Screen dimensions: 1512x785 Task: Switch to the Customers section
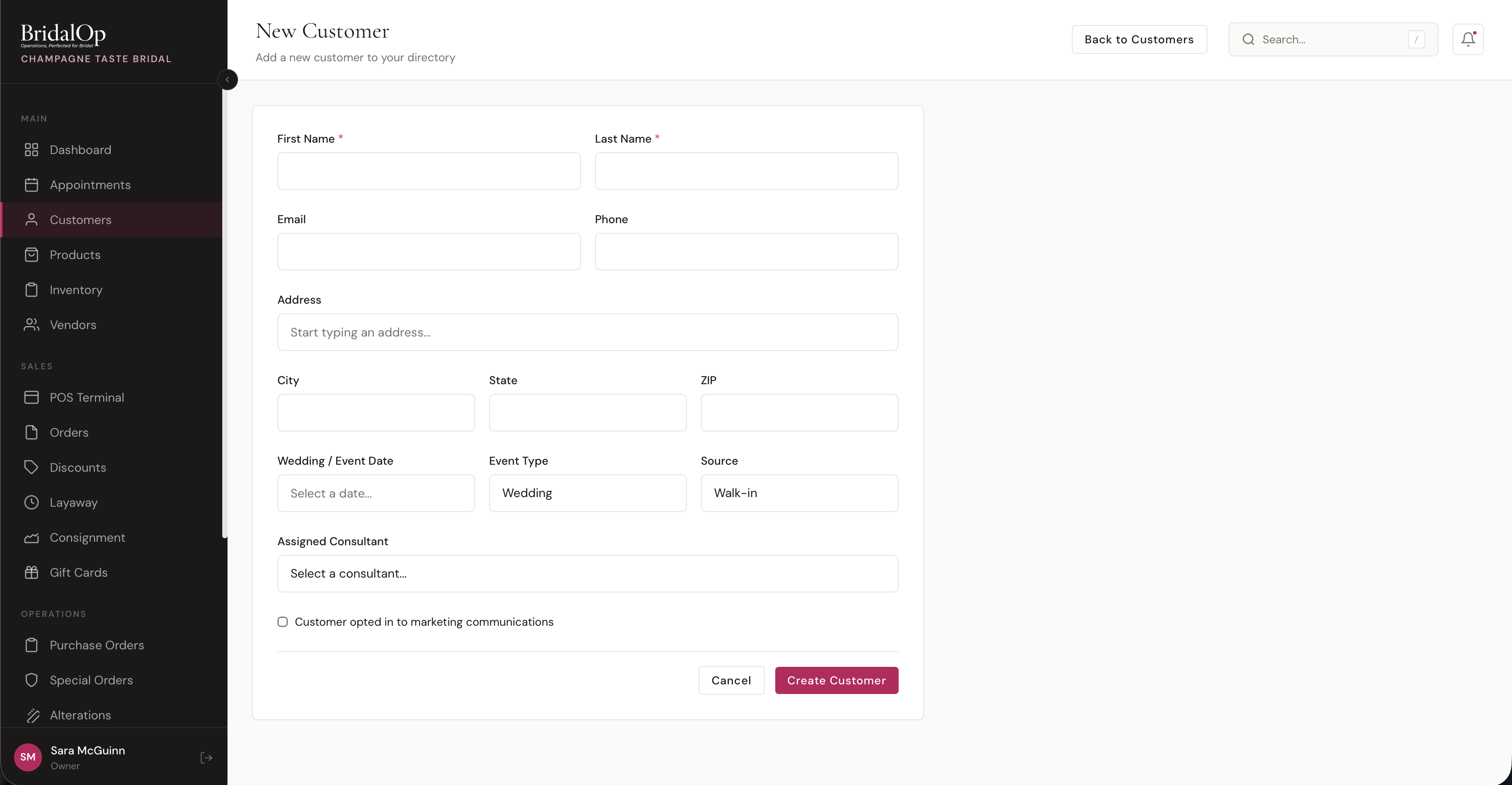pyautogui.click(x=80, y=220)
